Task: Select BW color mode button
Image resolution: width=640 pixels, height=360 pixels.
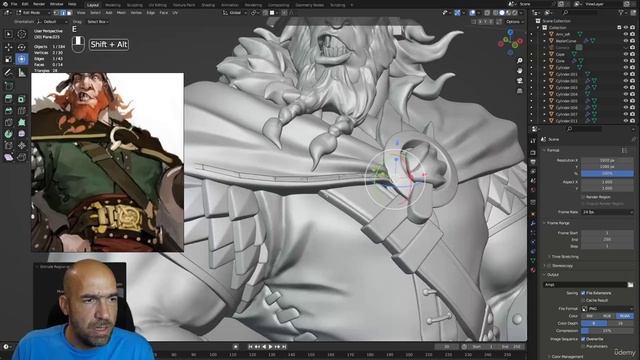Action: 590,316
